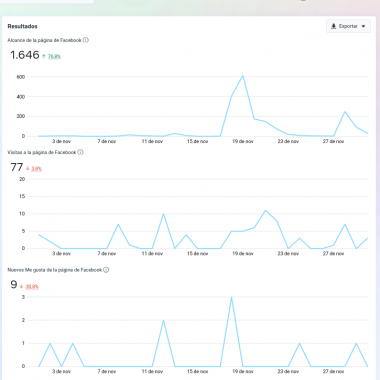Select the 1.646 reach total
The width and height of the screenshot is (380, 380).
point(25,55)
